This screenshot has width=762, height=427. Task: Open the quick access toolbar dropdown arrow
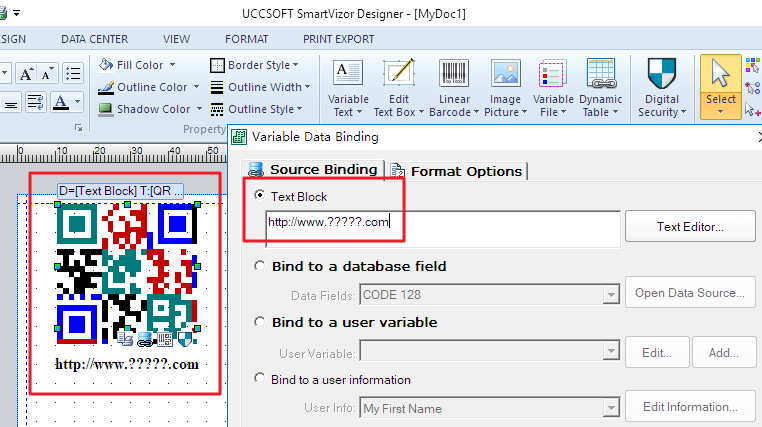pyautogui.click(x=17, y=13)
